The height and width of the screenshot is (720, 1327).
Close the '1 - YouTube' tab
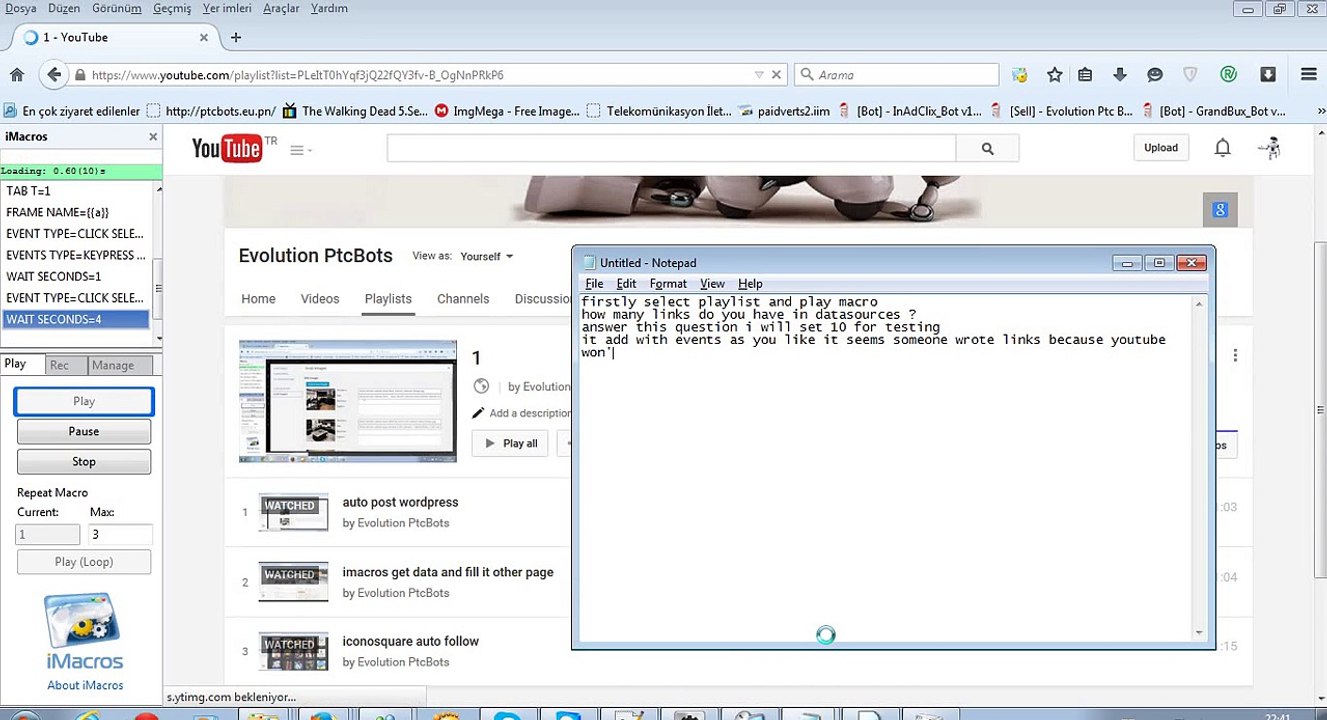[204, 38]
